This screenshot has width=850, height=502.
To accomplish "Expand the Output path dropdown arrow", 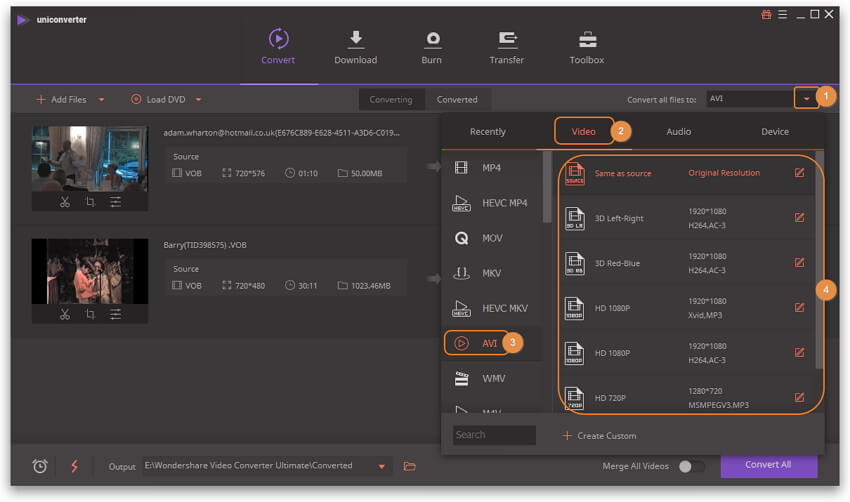I will tap(382, 466).
